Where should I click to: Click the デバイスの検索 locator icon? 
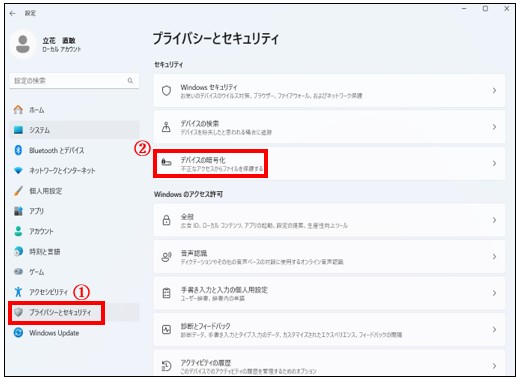point(166,127)
